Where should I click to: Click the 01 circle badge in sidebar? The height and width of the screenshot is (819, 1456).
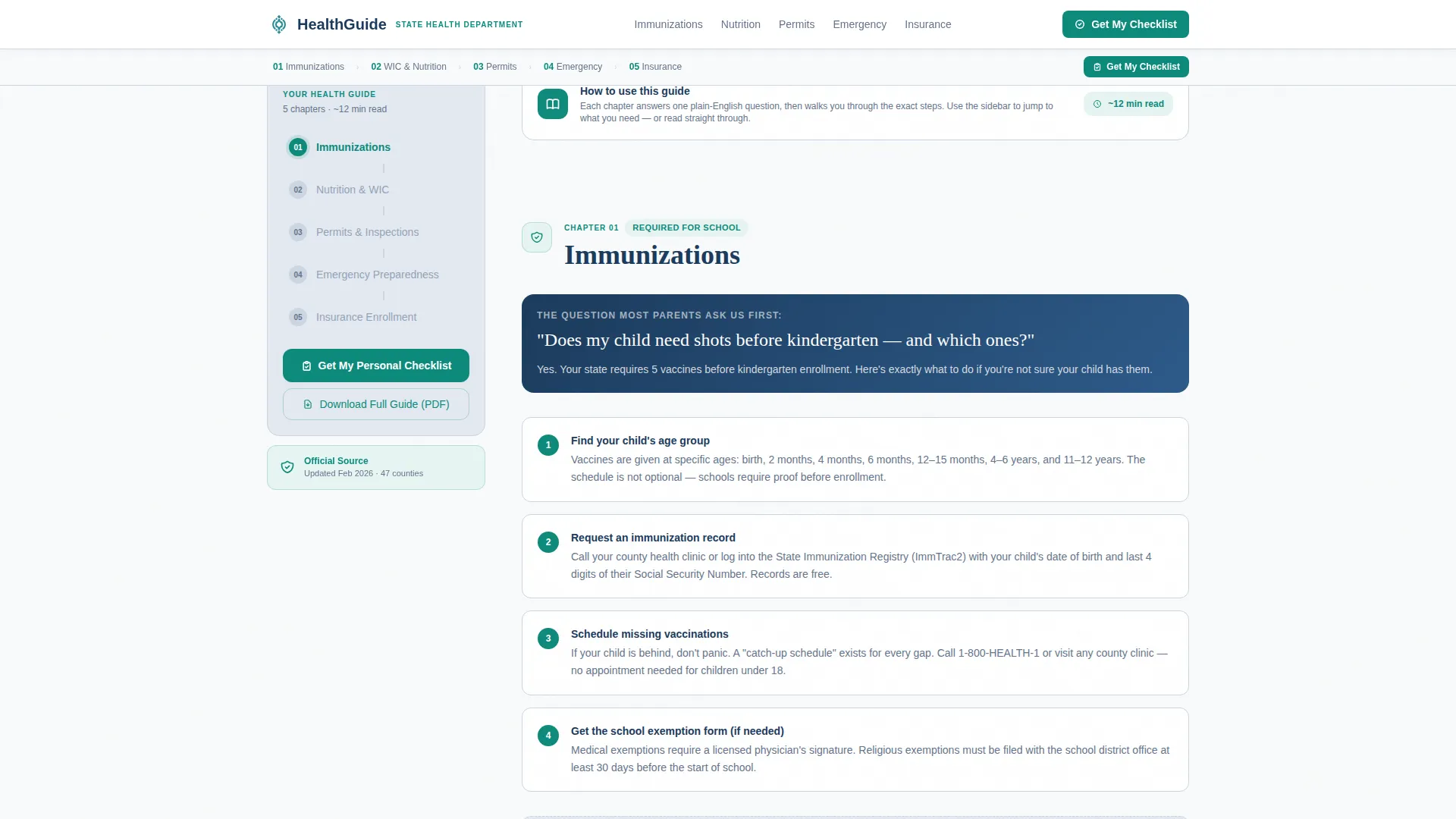pos(298,147)
